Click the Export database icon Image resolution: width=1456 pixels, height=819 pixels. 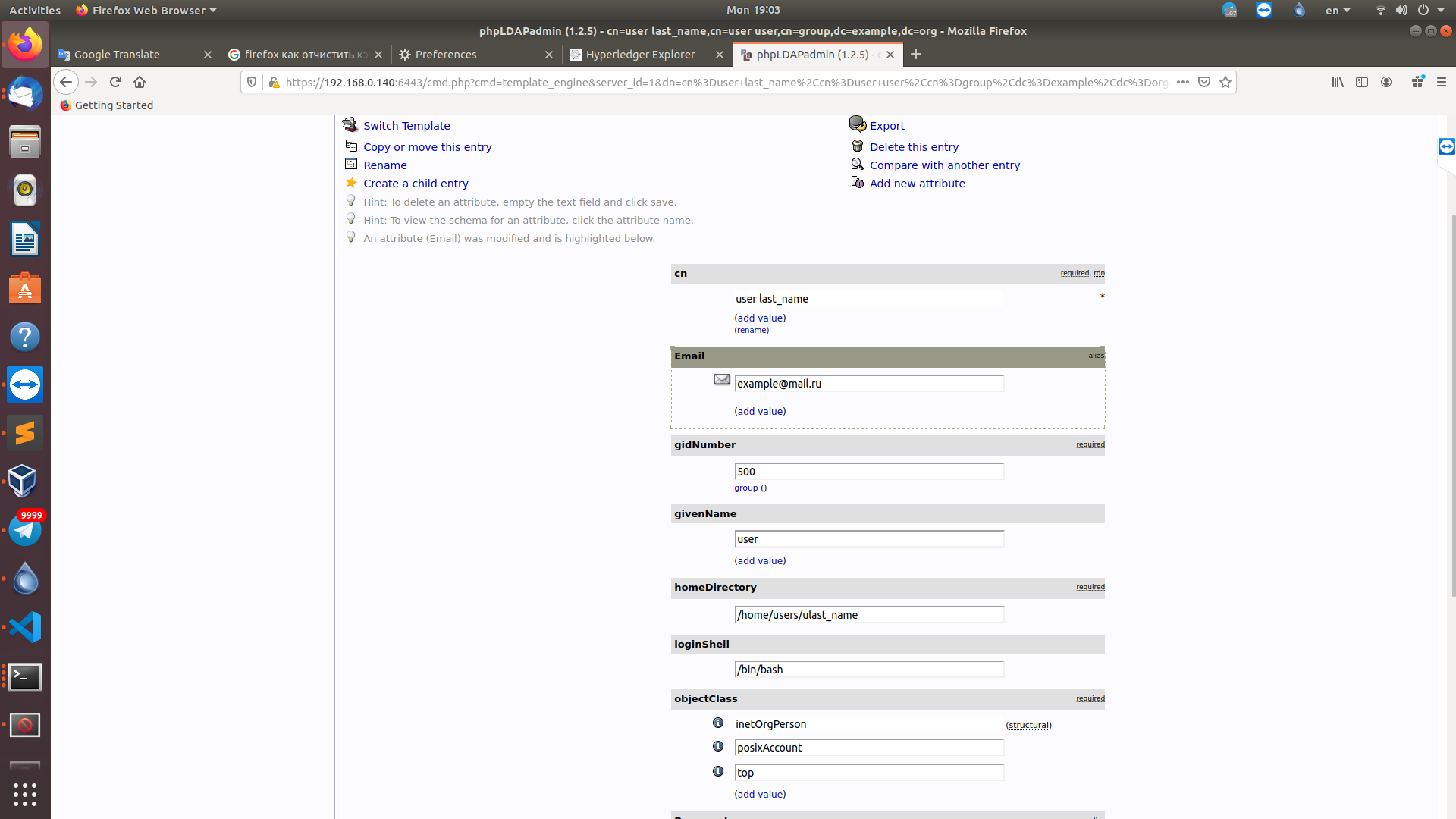[x=858, y=124]
